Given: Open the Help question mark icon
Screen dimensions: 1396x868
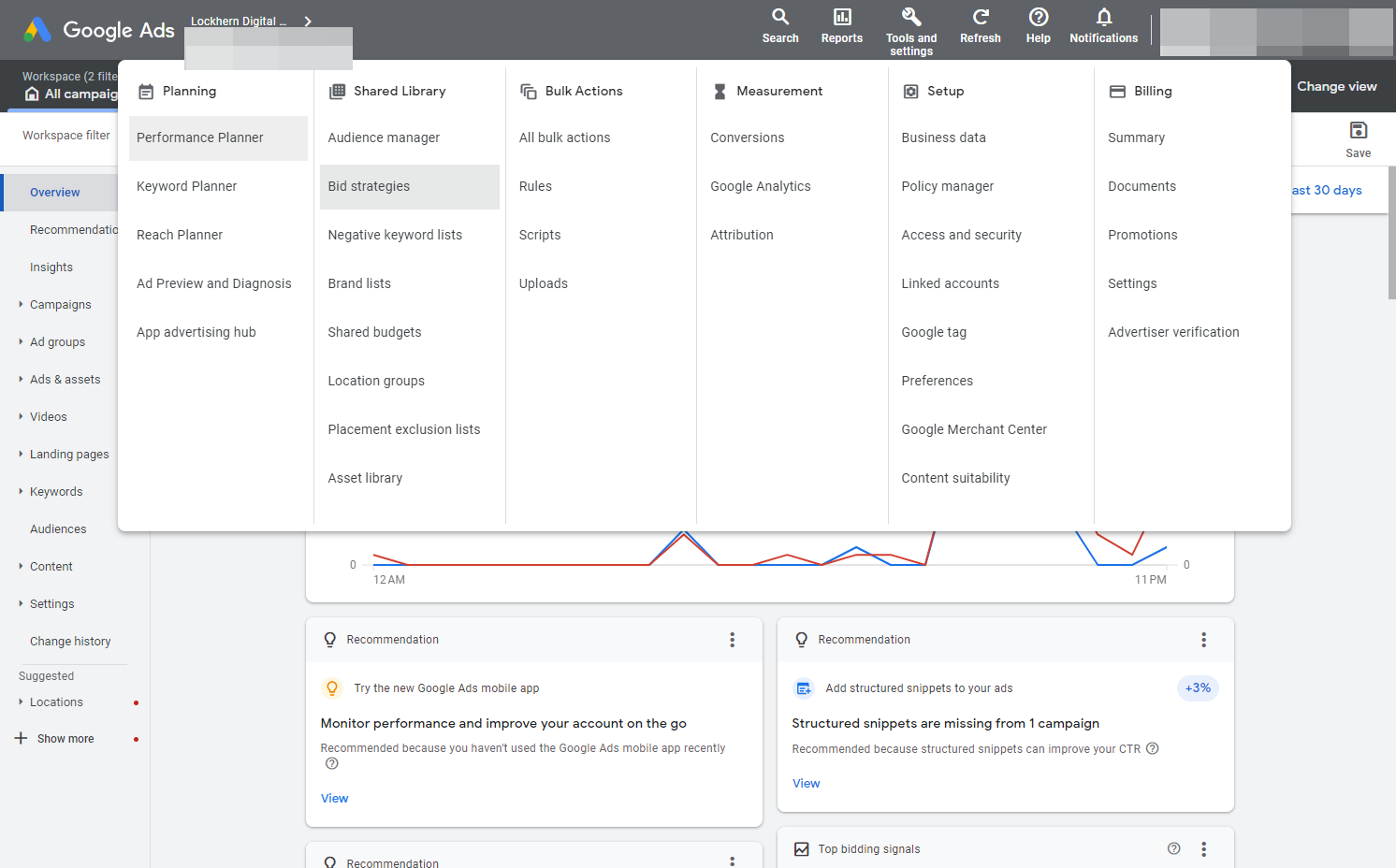Looking at the screenshot, I should [x=1039, y=17].
